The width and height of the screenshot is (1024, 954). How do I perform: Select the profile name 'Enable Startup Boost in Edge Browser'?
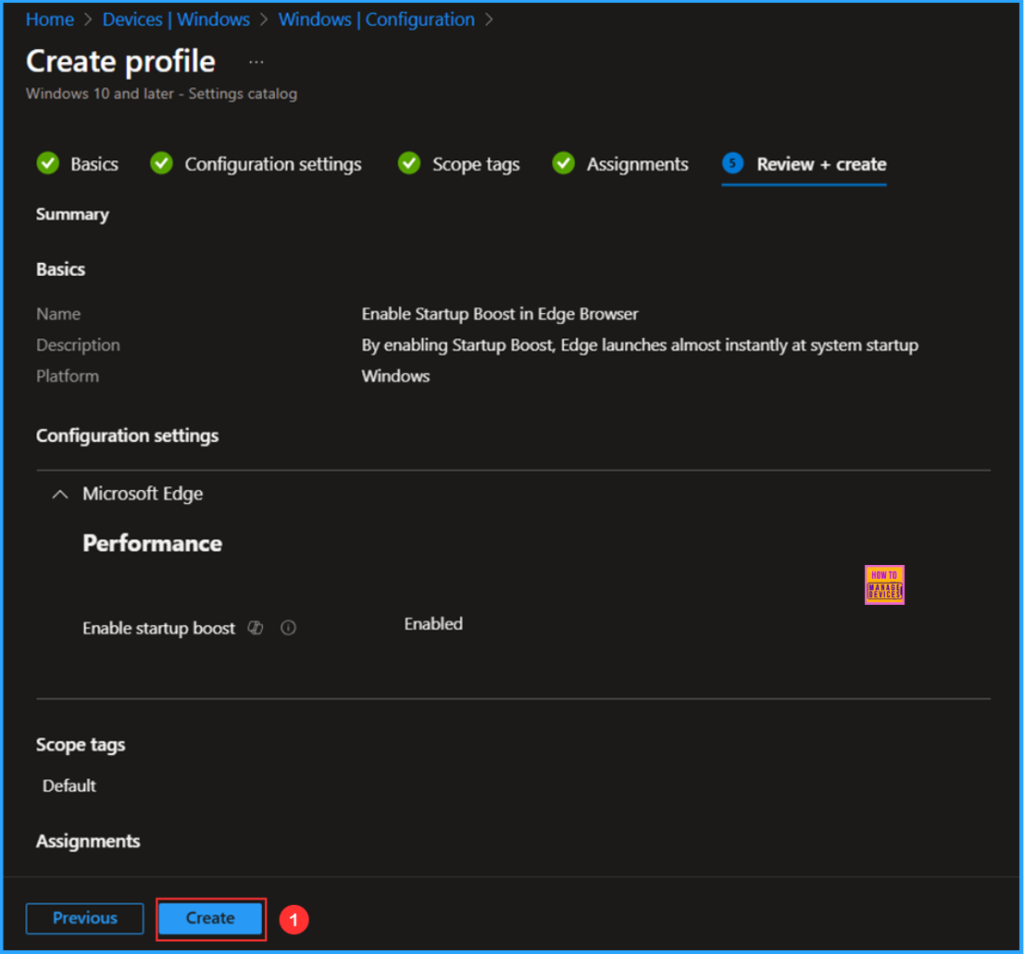(500, 314)
